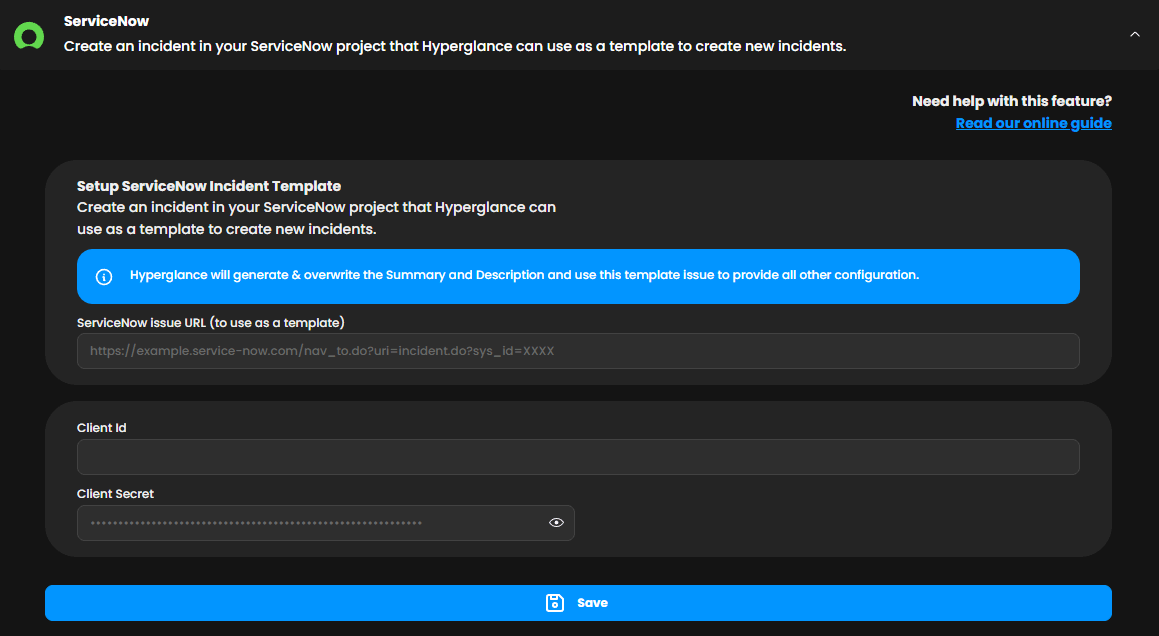This screenshot has height=636, width=1159.
Task: Select the Client Secret password field
Action: point(310,523)
